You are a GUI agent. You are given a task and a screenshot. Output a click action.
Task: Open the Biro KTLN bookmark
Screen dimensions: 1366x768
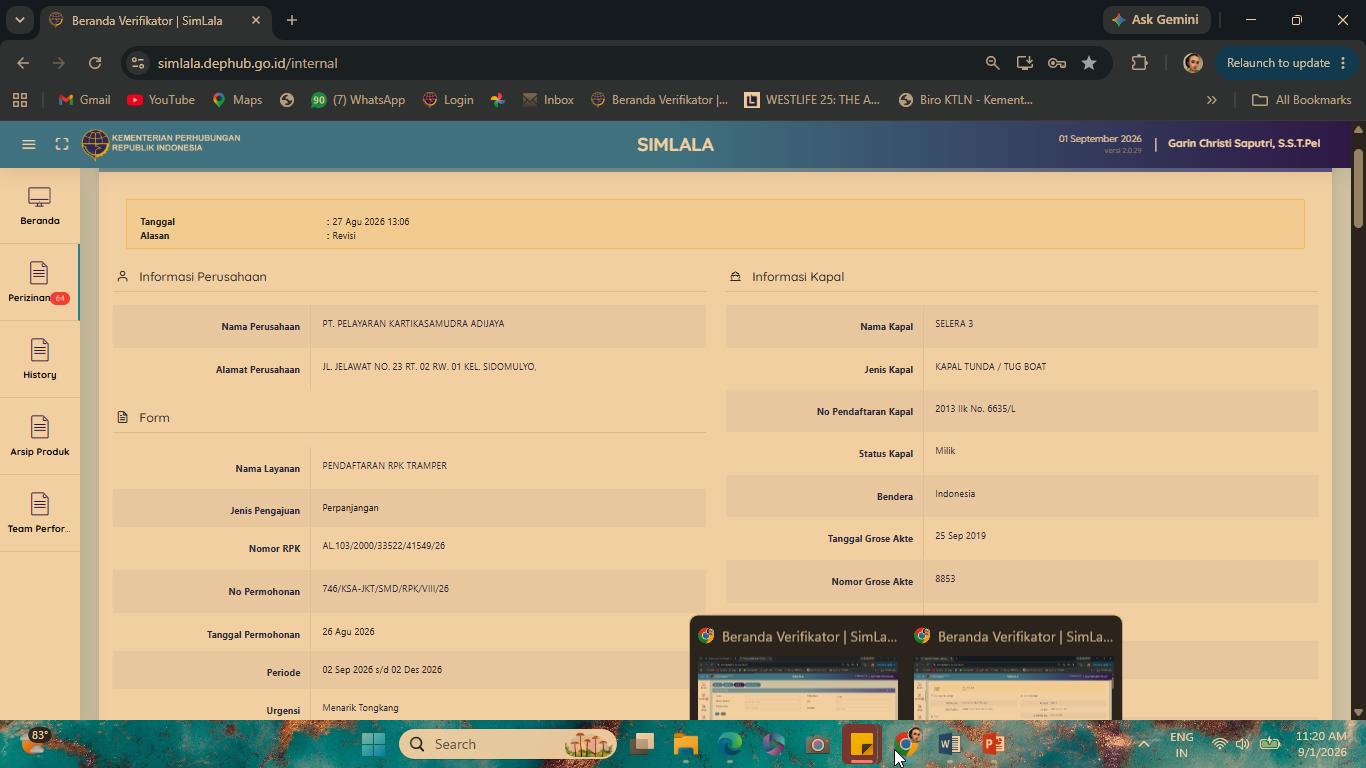[x=966, y=100]
